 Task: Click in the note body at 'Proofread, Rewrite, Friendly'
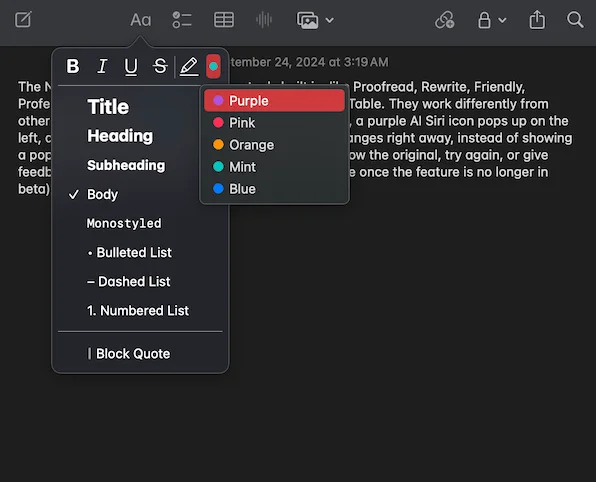click(439, 87)
